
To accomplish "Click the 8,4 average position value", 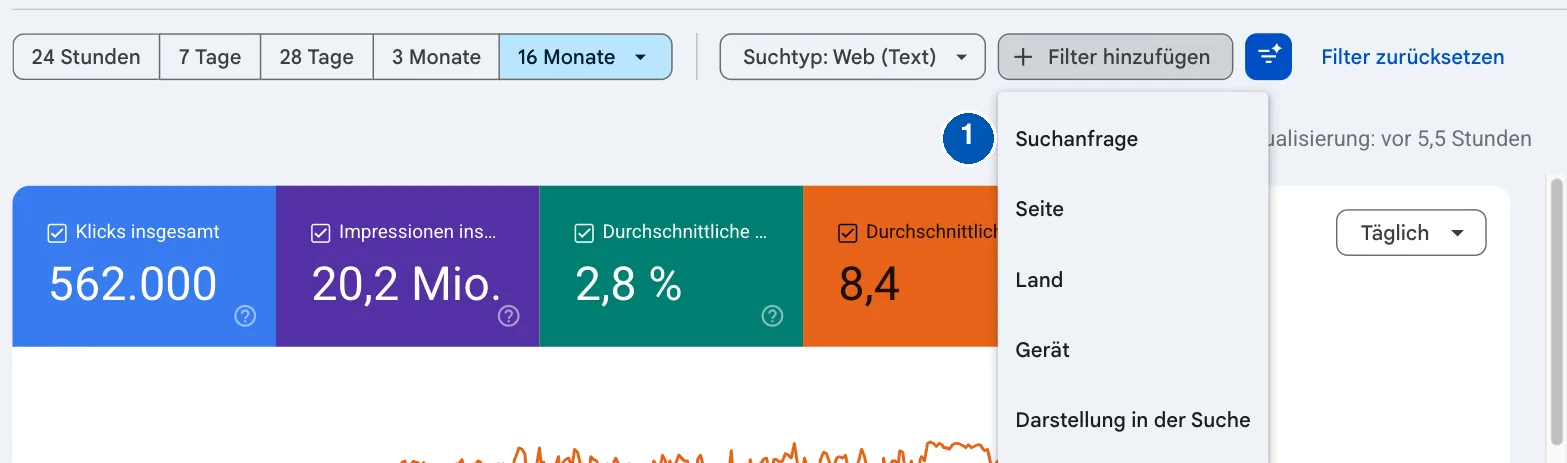I will (869, 285).
